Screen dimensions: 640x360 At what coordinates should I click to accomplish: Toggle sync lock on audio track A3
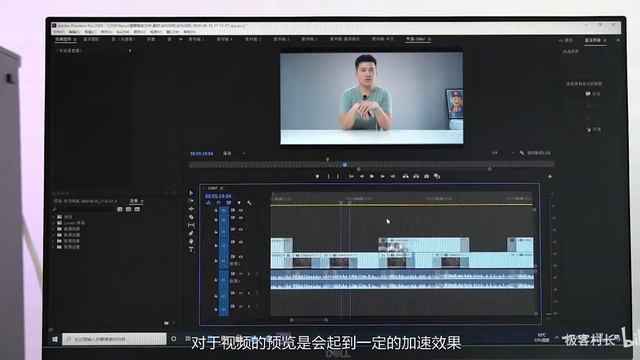pos(233,306)
